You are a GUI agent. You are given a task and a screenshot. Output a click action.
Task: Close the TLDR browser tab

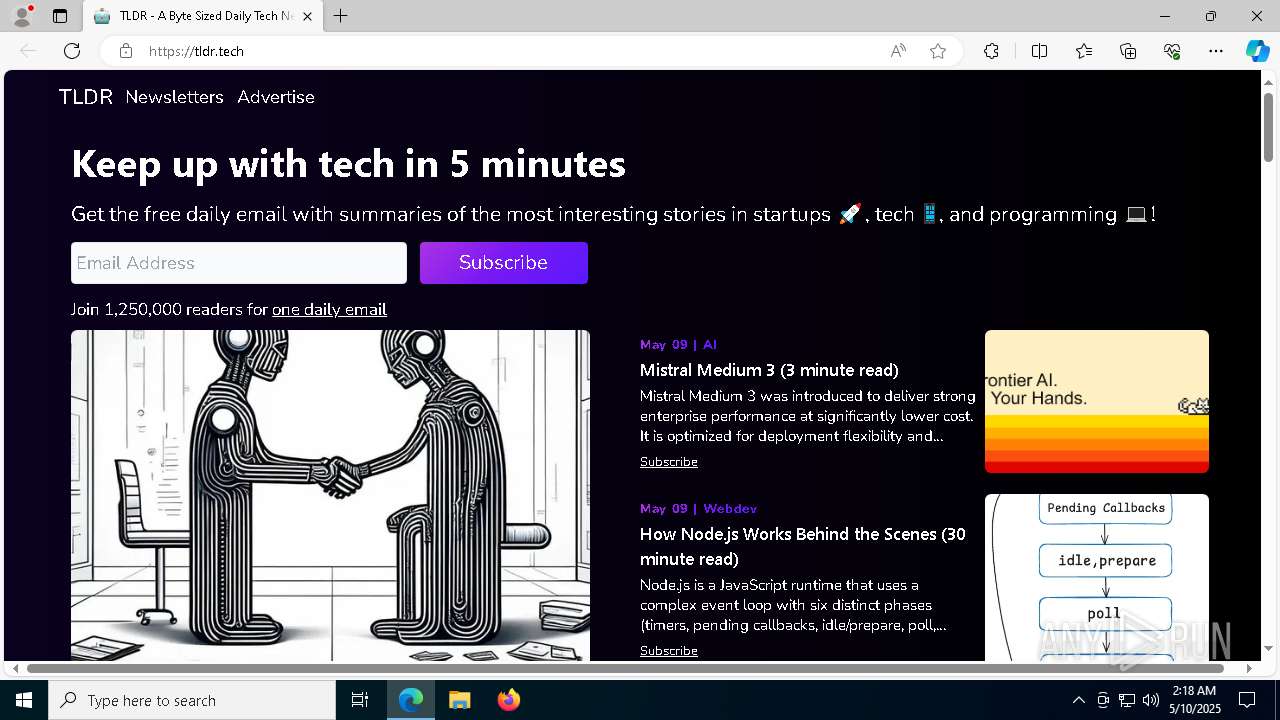click(x=307, y=16)
